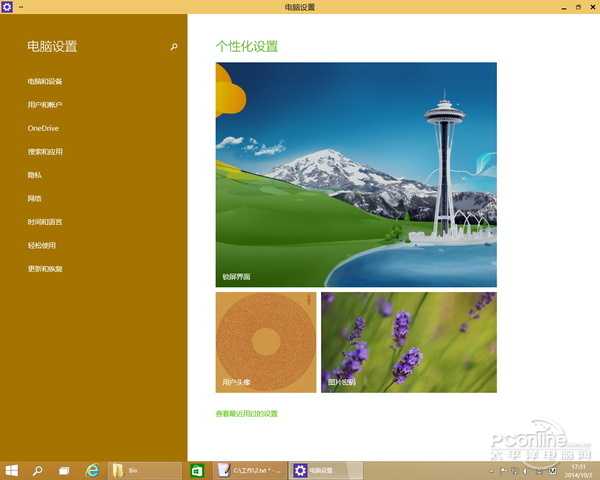Viewport: 600px width, 480px height.
Task: Switch to the File Explorer taskbar window
Action: pyautogui.click(x=145, y=470)
